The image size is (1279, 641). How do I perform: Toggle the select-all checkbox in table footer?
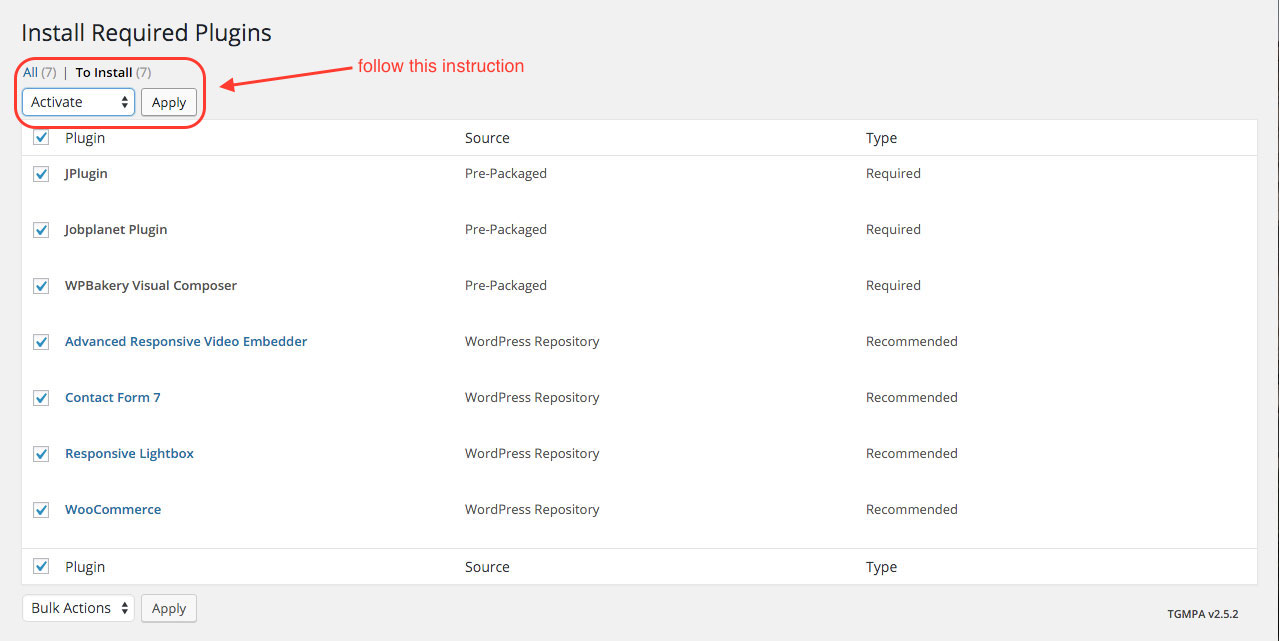click(41, 566)
